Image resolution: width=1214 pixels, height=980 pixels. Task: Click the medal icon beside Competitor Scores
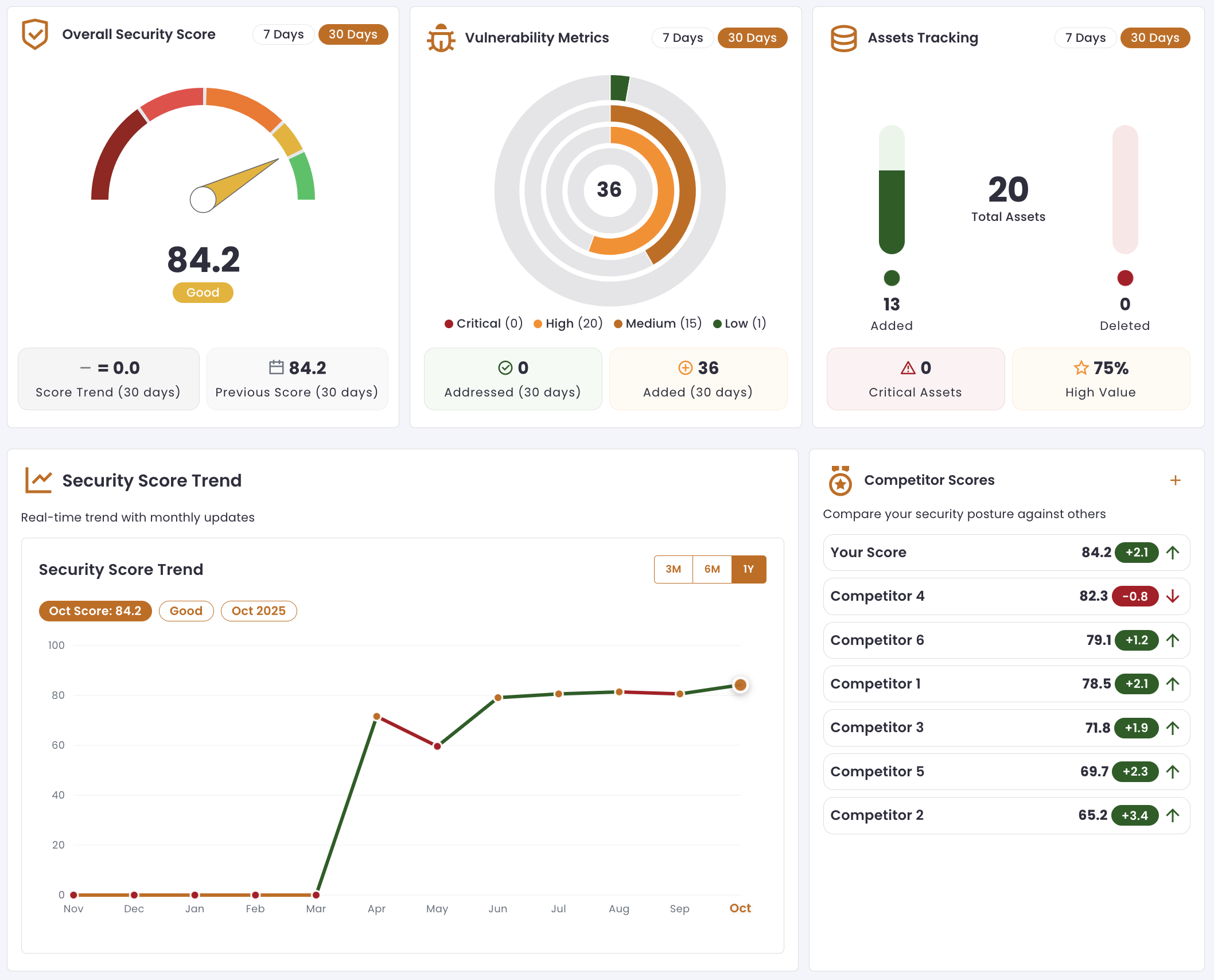841,481
